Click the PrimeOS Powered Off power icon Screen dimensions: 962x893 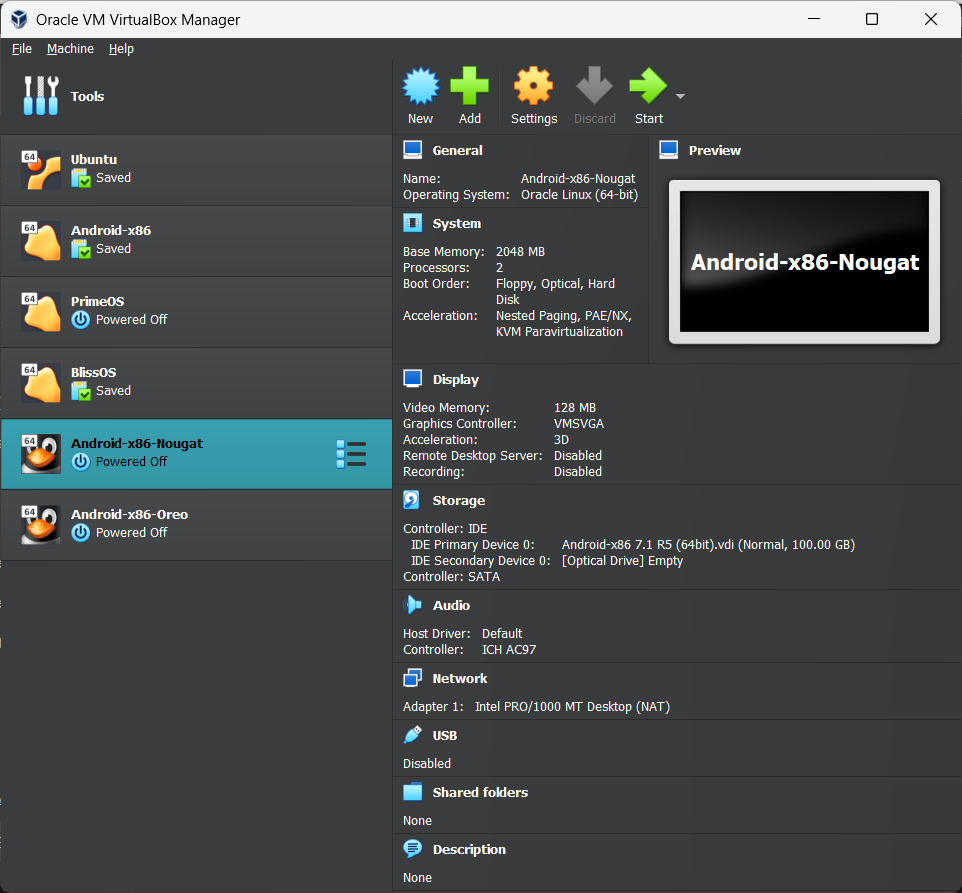pyautogui.click(x=80, y=320)
